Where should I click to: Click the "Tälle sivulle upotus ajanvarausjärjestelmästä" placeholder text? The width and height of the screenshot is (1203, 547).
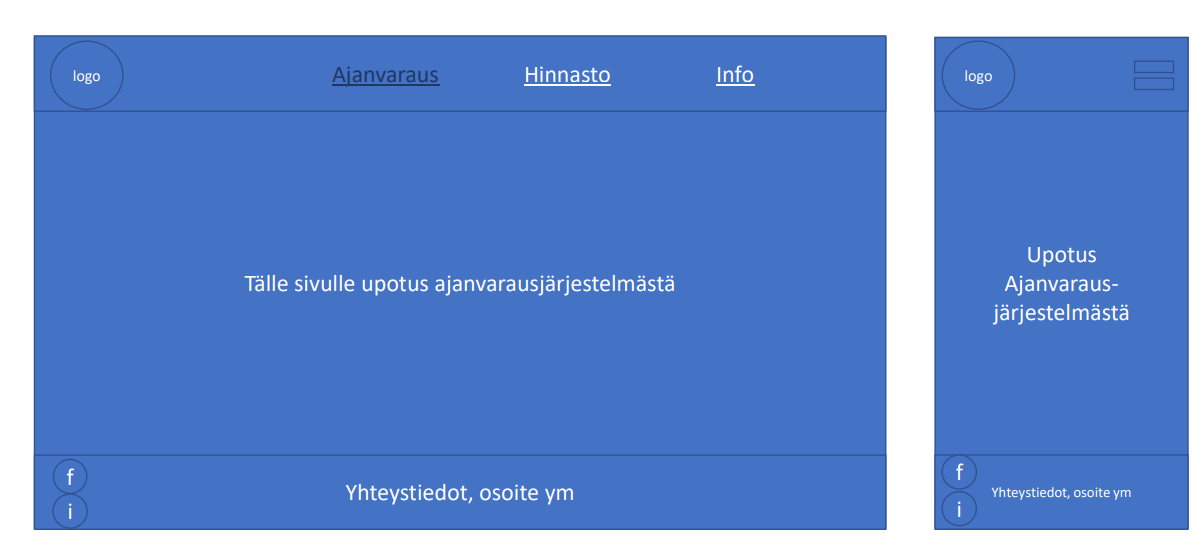[x=460, y=284]
